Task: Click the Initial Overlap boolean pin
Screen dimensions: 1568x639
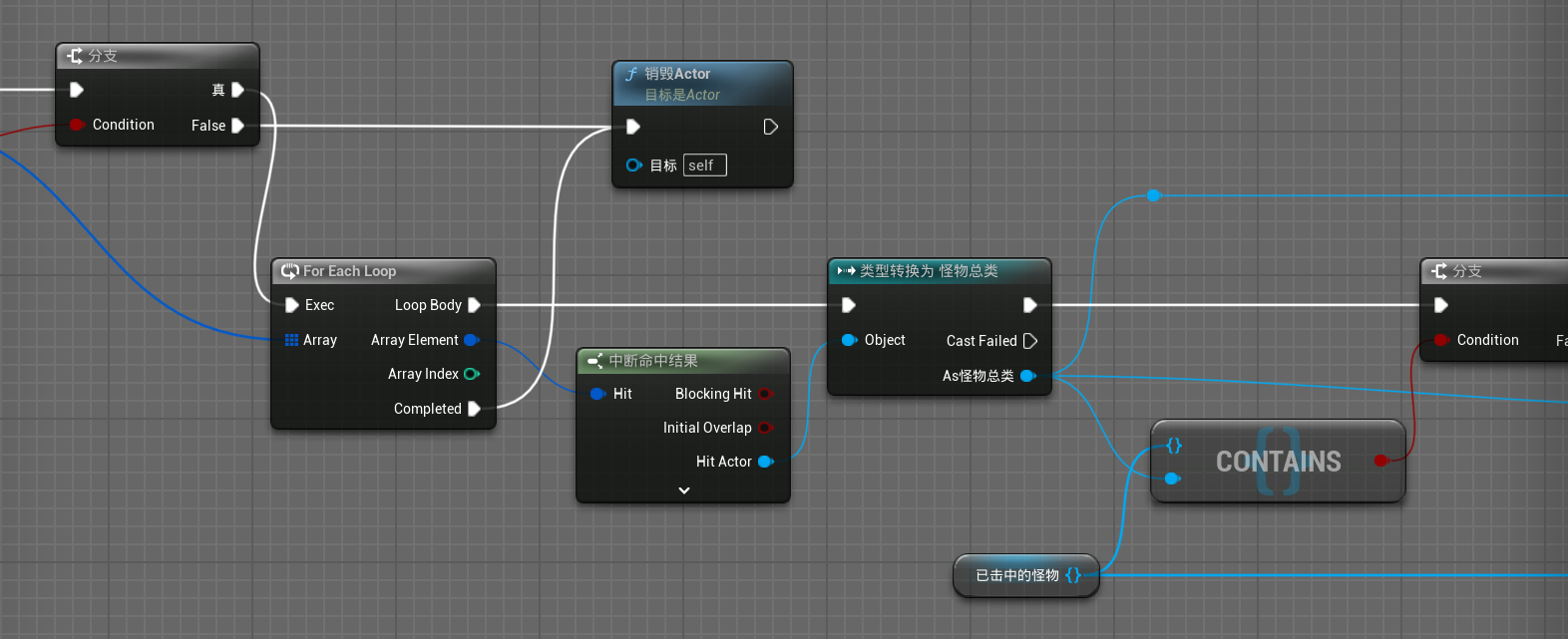Action: click(765, 428)
